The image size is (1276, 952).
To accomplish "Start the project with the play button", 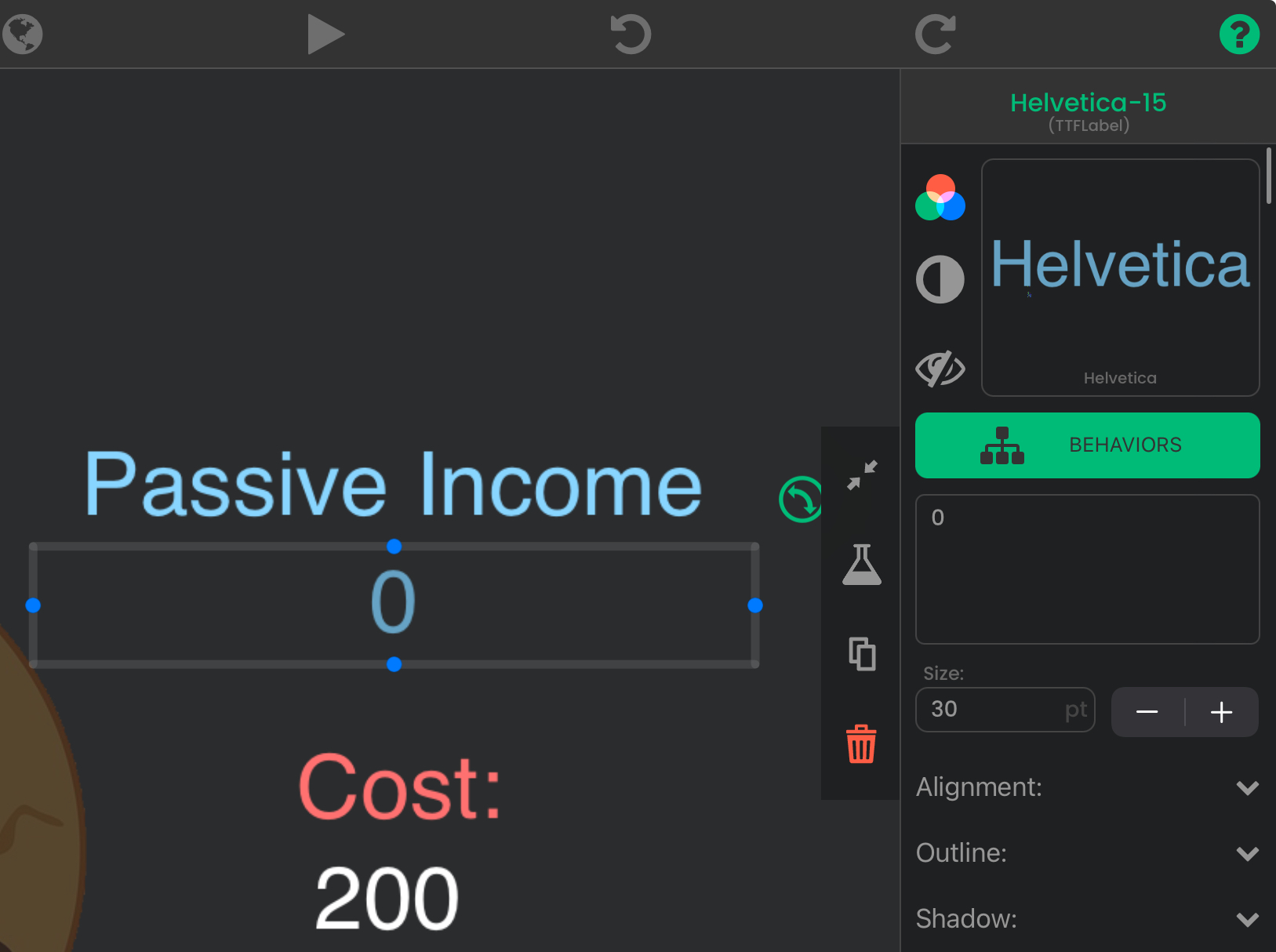I will (x=326, y=35).
